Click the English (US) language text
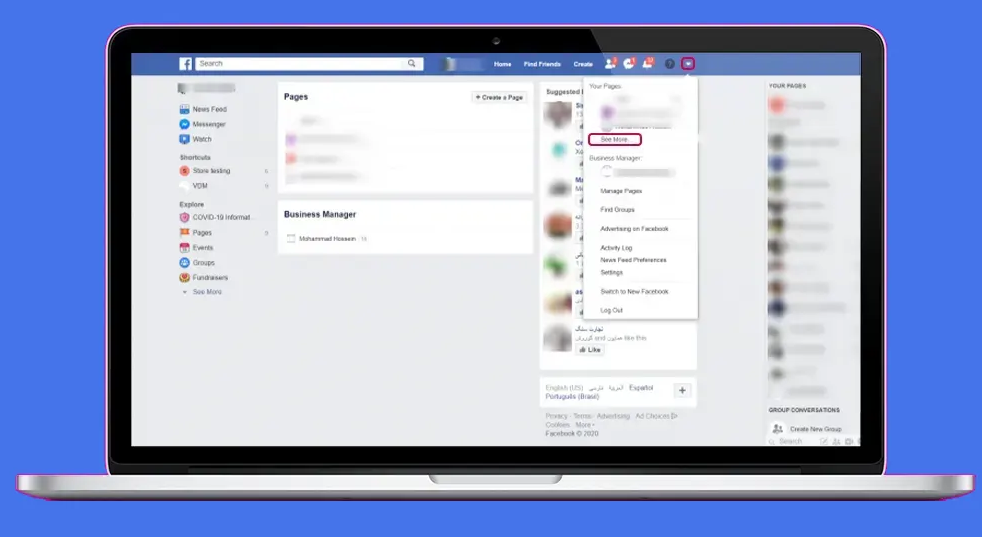This screenshot has height=537, width=982. 564,388
